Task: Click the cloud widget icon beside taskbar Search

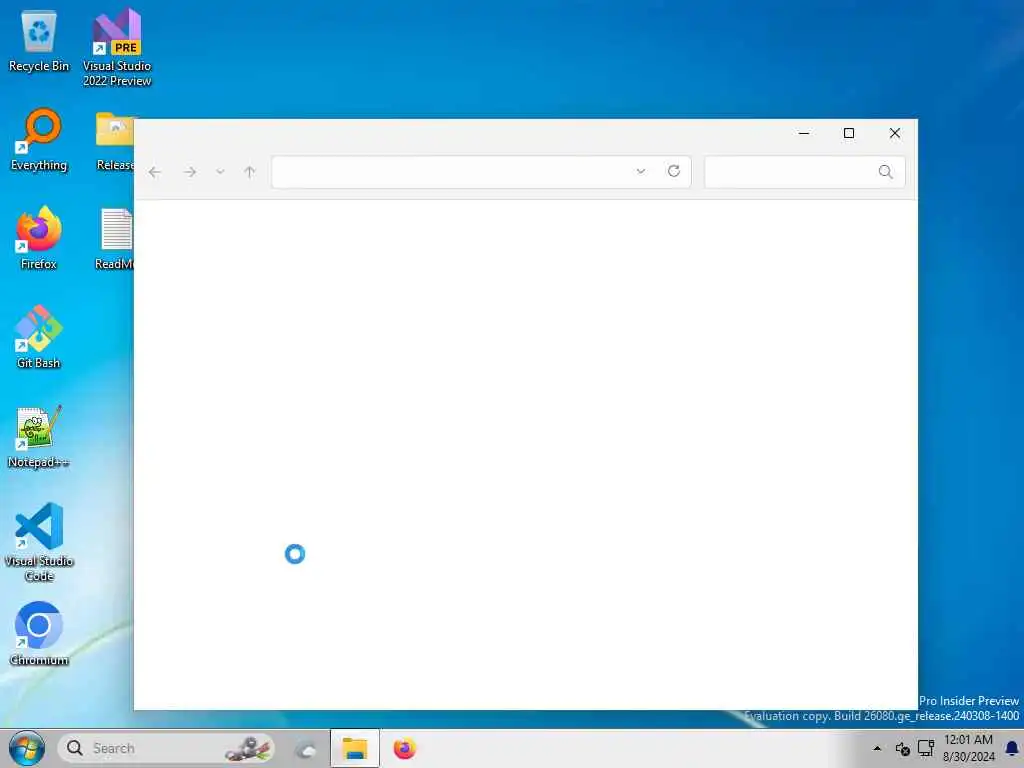Action: coord(305,748)
